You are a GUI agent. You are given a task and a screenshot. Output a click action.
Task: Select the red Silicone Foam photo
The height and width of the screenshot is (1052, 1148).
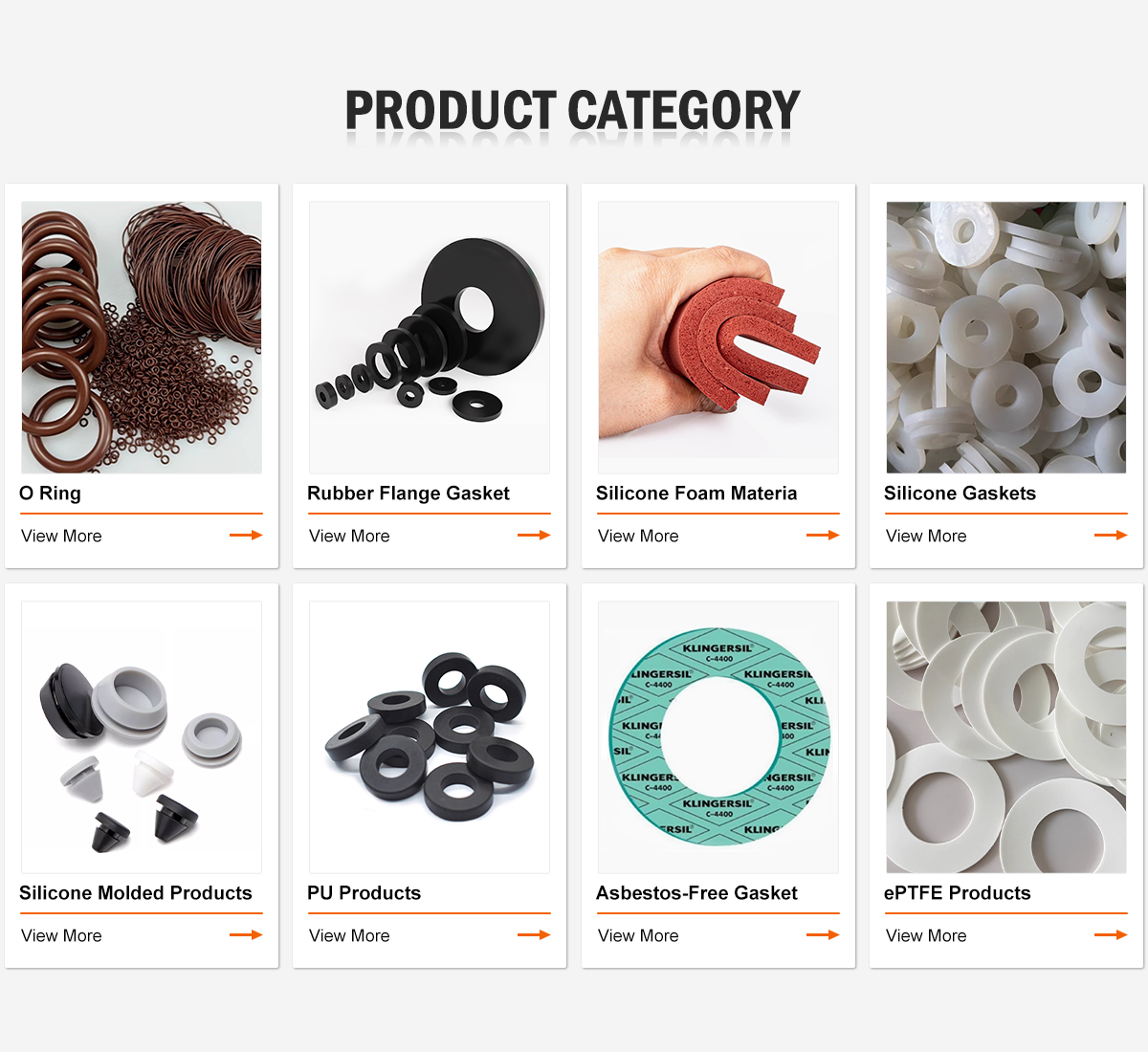[718, 338]
